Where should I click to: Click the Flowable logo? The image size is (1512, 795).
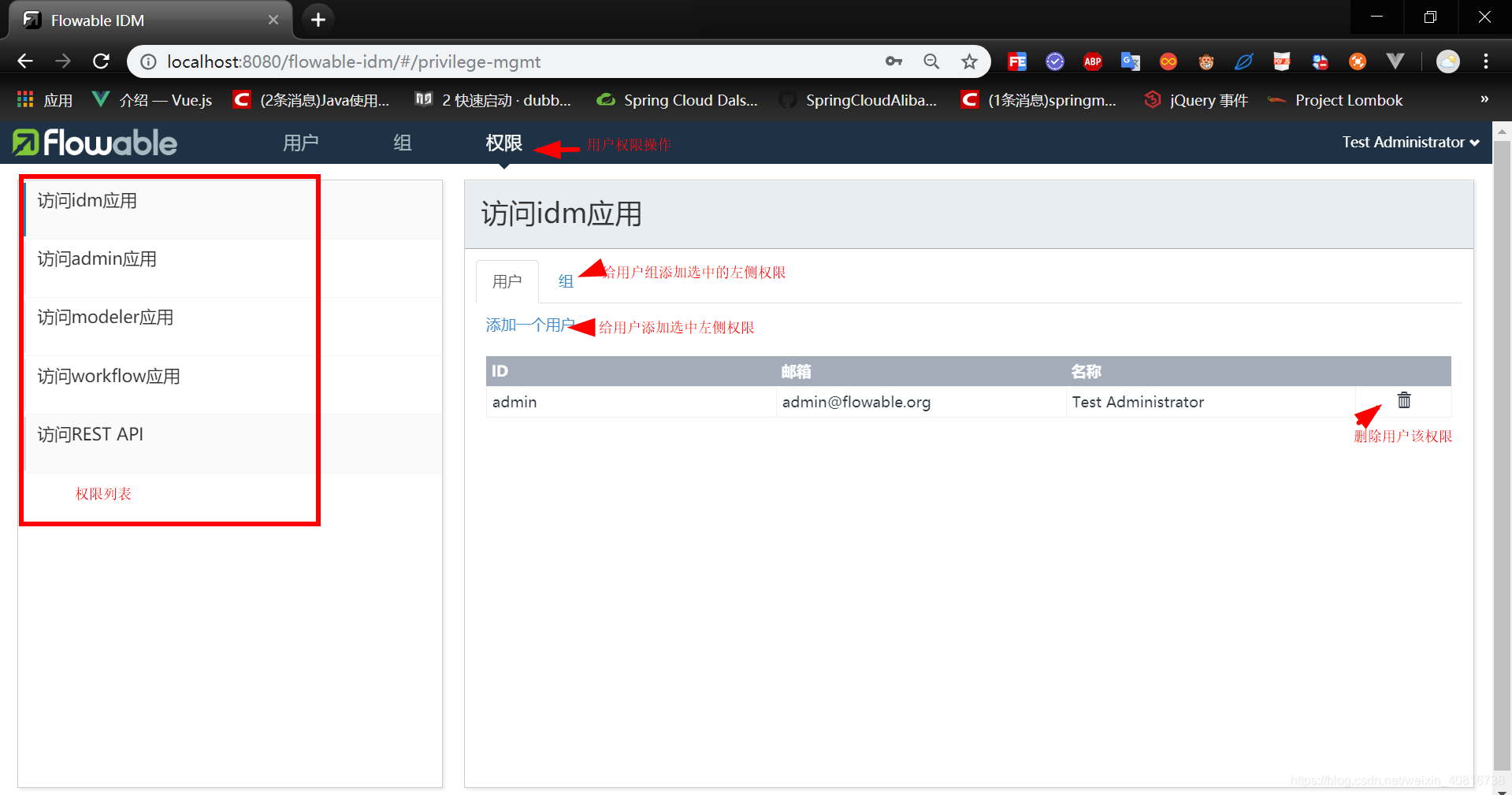(x=95, y=143)
